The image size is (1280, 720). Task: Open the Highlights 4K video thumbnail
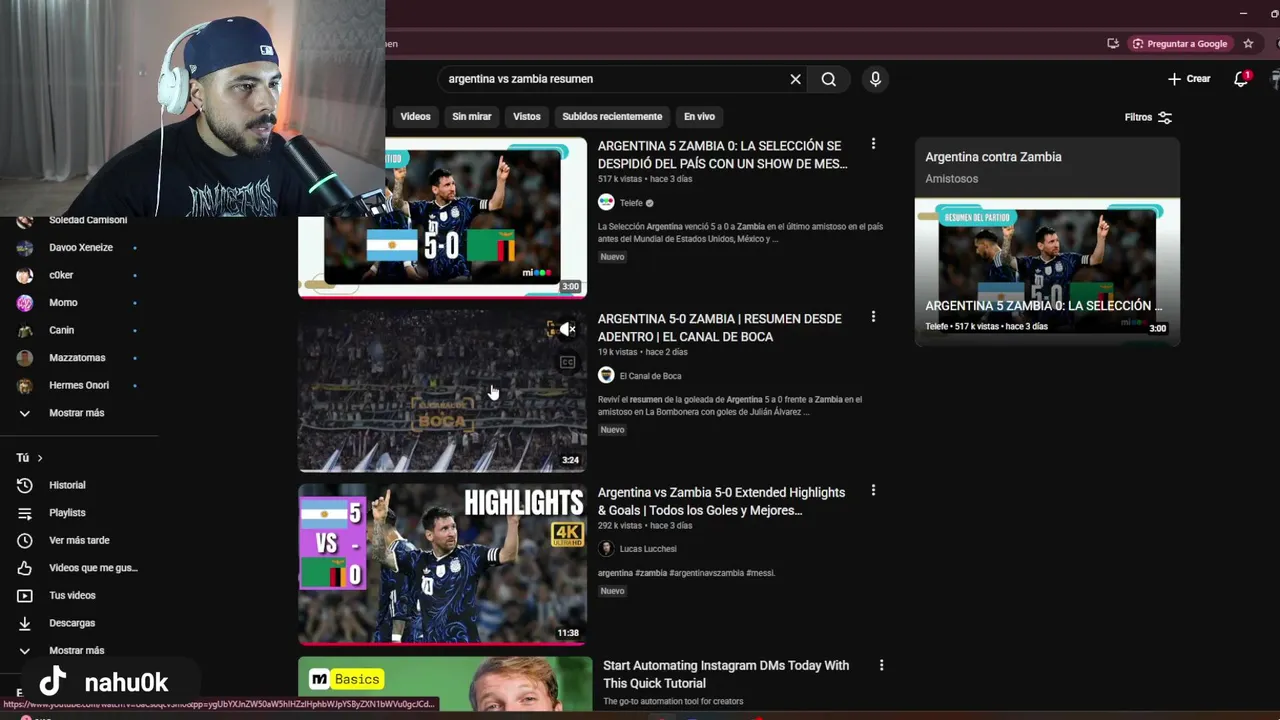(x=442, y=564)
